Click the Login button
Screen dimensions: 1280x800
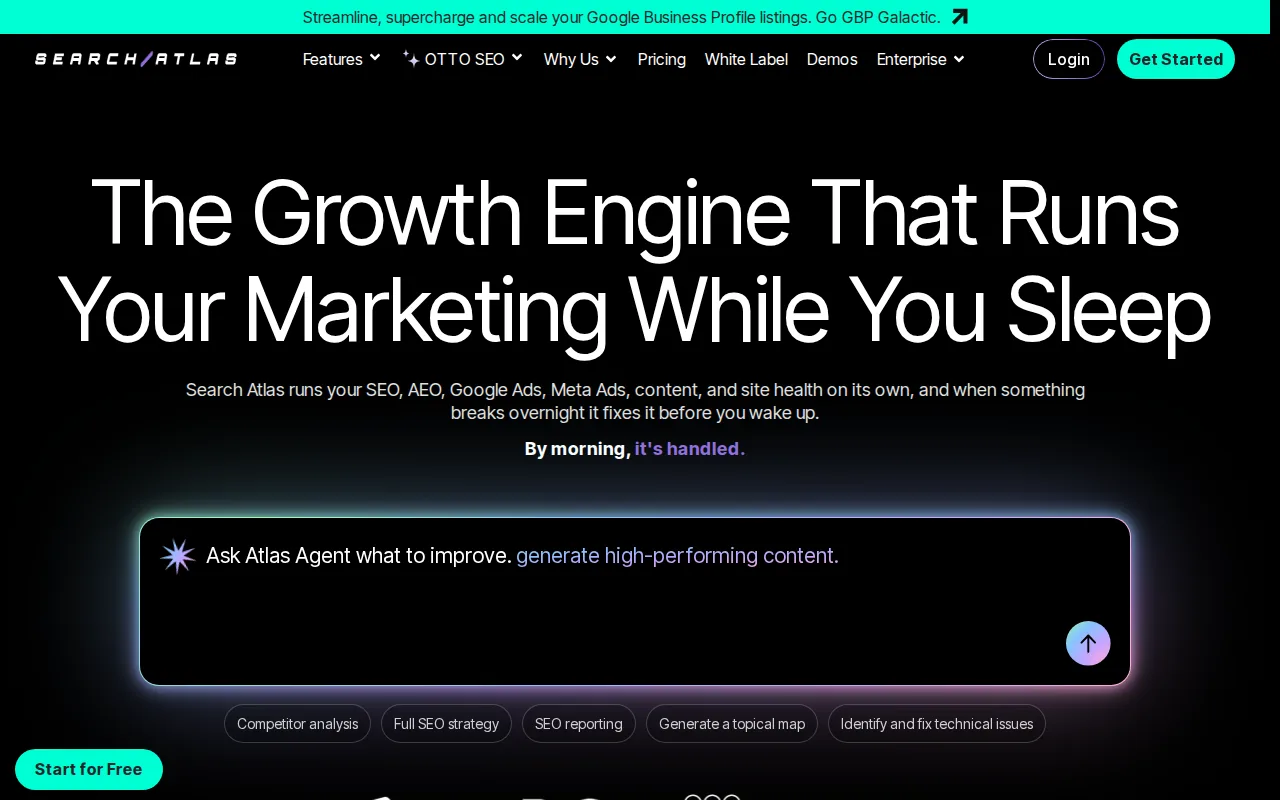[x=1069, y=59]
